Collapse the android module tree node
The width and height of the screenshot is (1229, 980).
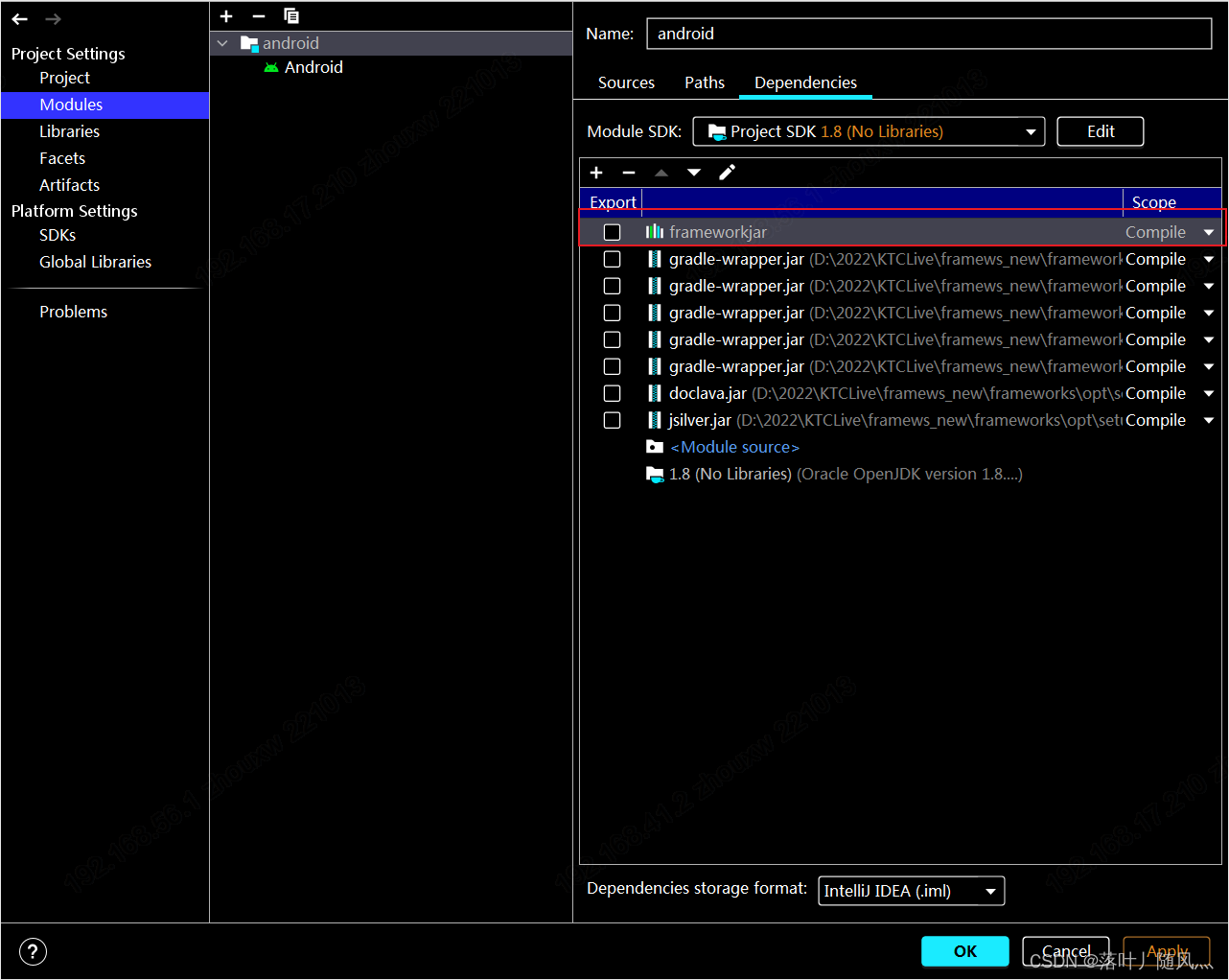223,43
